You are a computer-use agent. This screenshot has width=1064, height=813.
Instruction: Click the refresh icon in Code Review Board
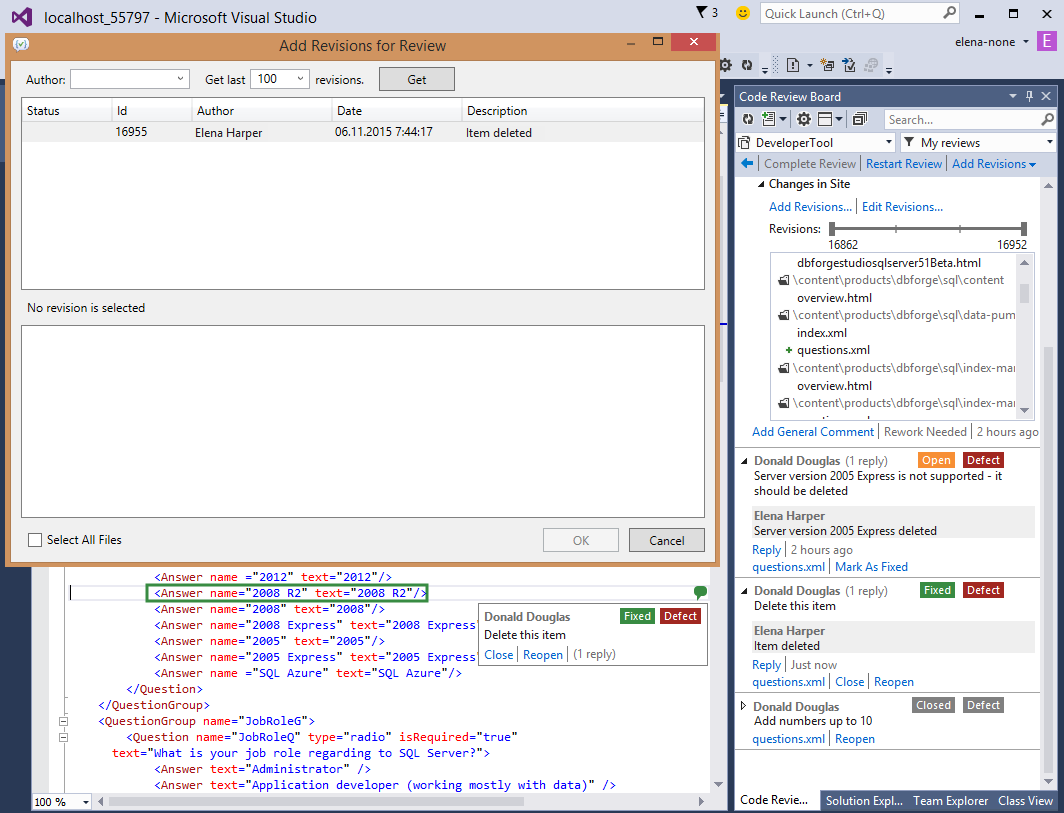point(747,120)
